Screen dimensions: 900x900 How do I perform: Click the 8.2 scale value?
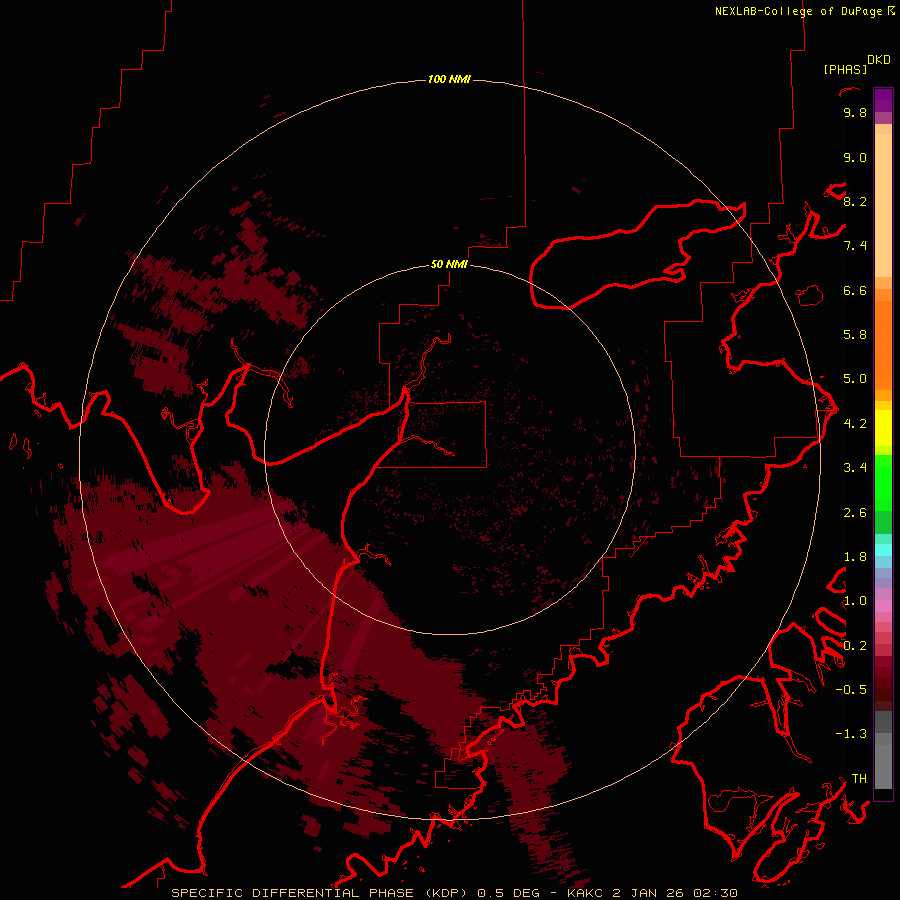pos(855,201)
